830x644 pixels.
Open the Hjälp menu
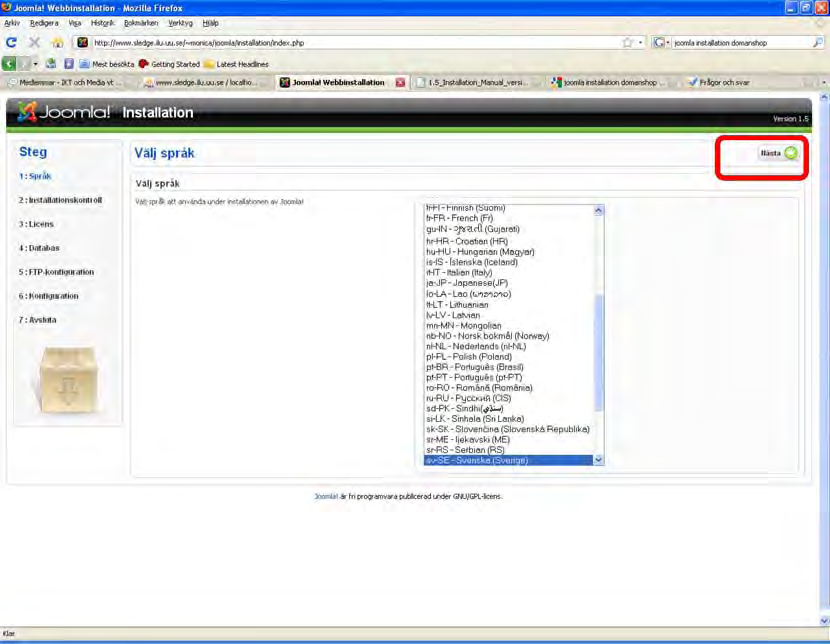210,23
